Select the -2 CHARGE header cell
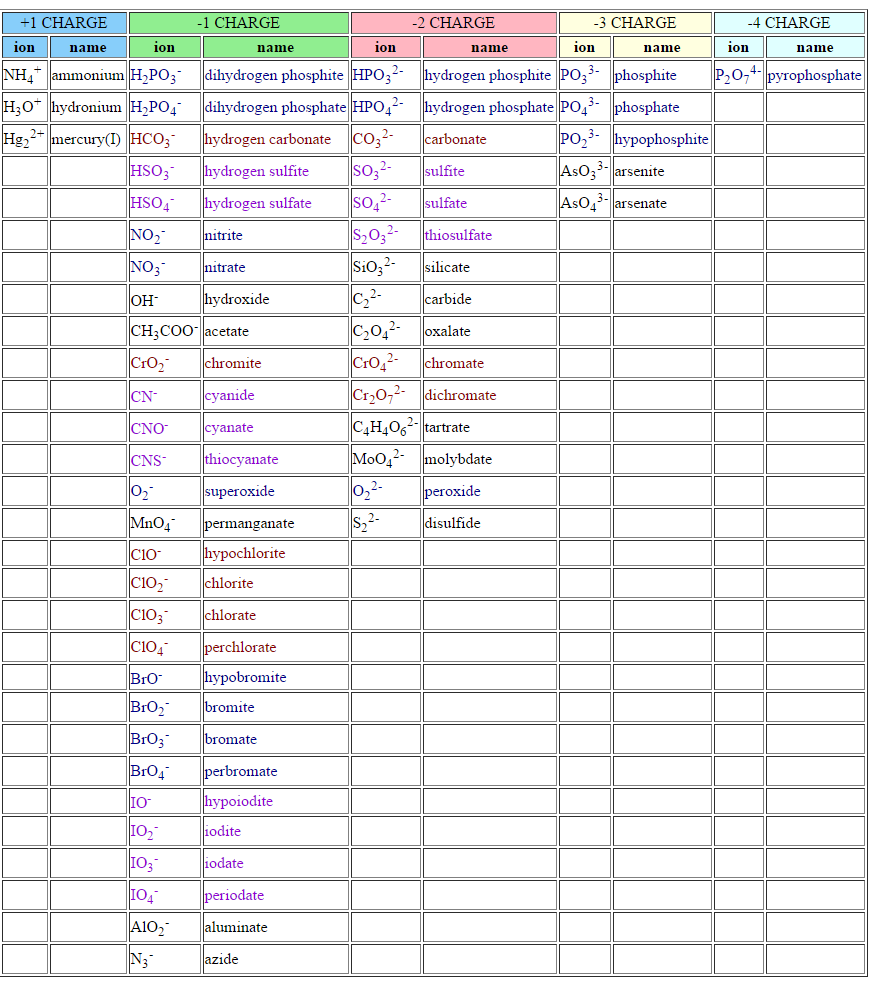This screenshot has height=981, width=873. 453,22
